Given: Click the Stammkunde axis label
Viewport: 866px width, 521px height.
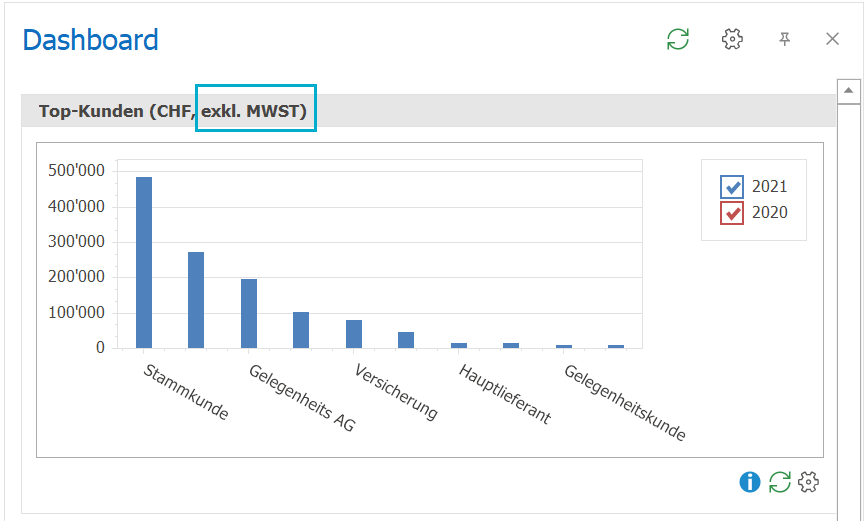Looking at the screenshot, I should (x=186, y=392).
